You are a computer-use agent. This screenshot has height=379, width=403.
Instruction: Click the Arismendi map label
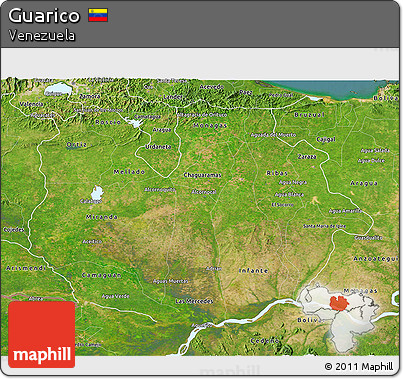pyautogui.click(x=26, y=268)
